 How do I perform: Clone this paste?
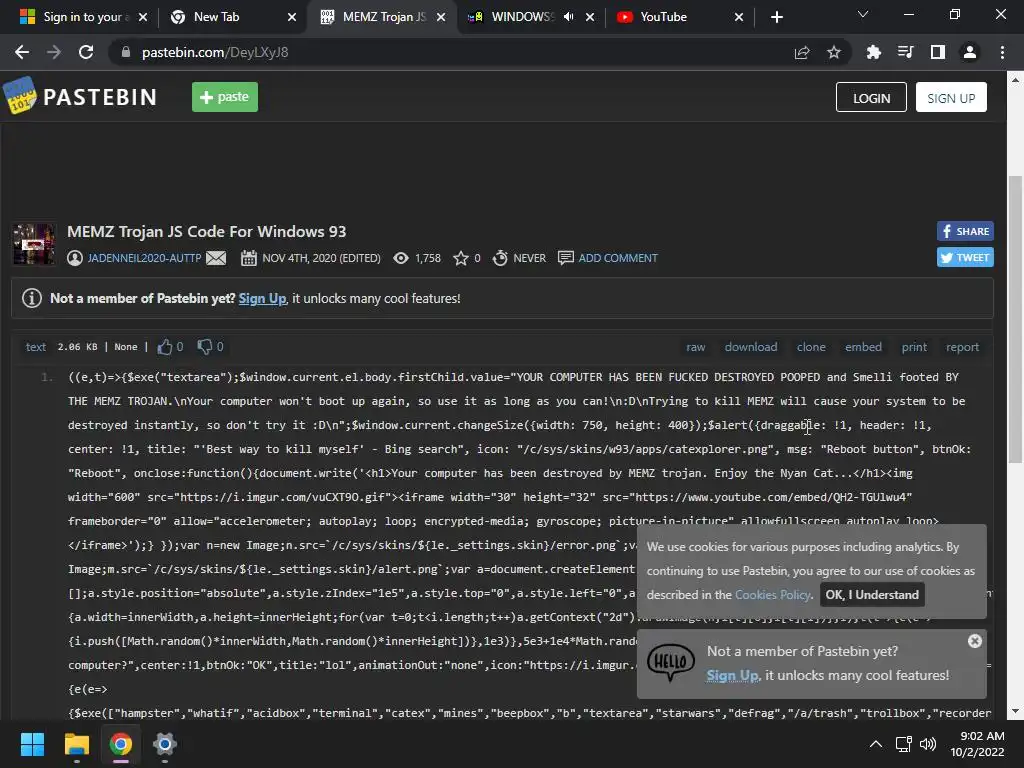(811, 347)
